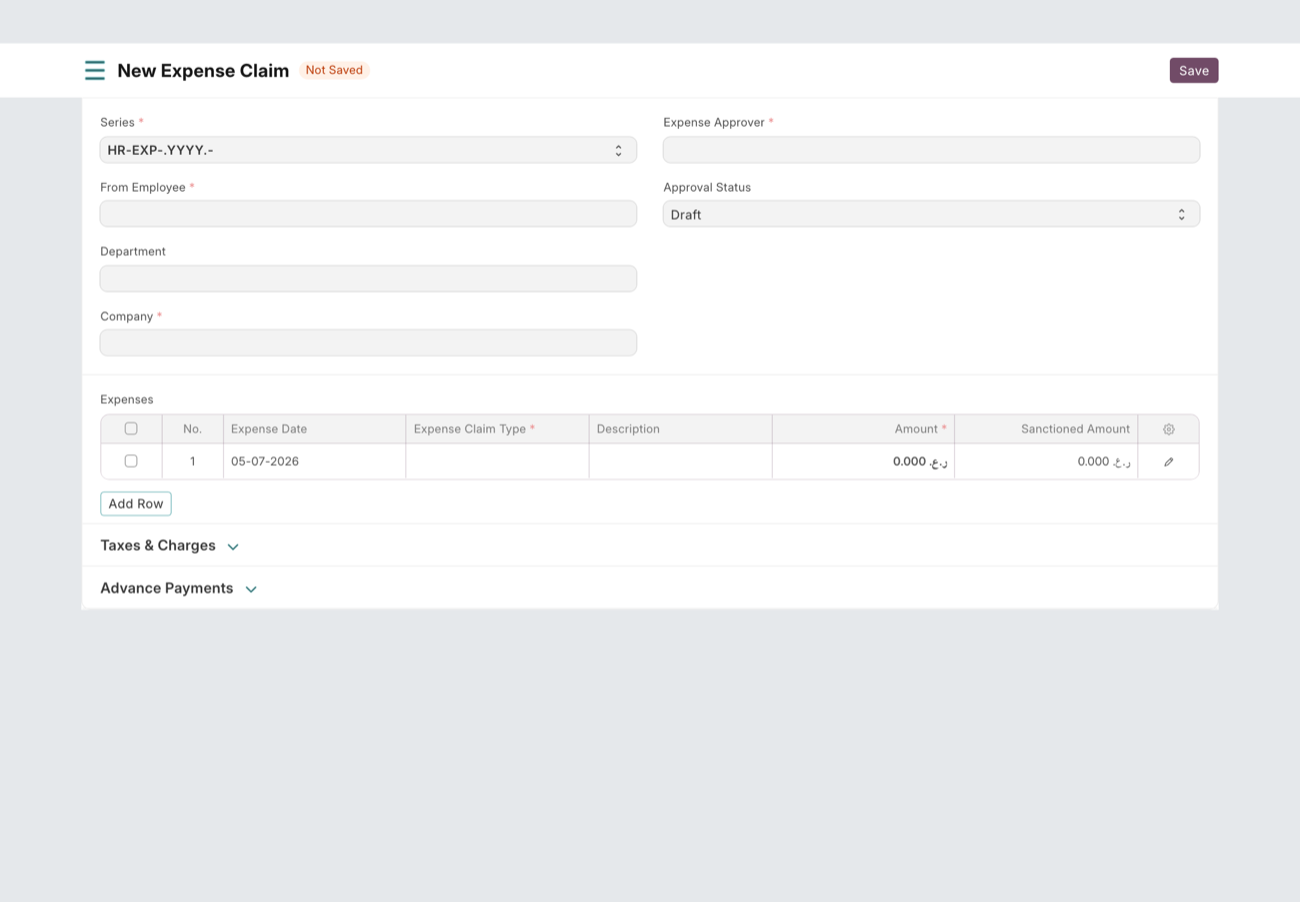1300x902 pixels.
Task: Click the Not Saved status badge
Action: pos(334,70)
